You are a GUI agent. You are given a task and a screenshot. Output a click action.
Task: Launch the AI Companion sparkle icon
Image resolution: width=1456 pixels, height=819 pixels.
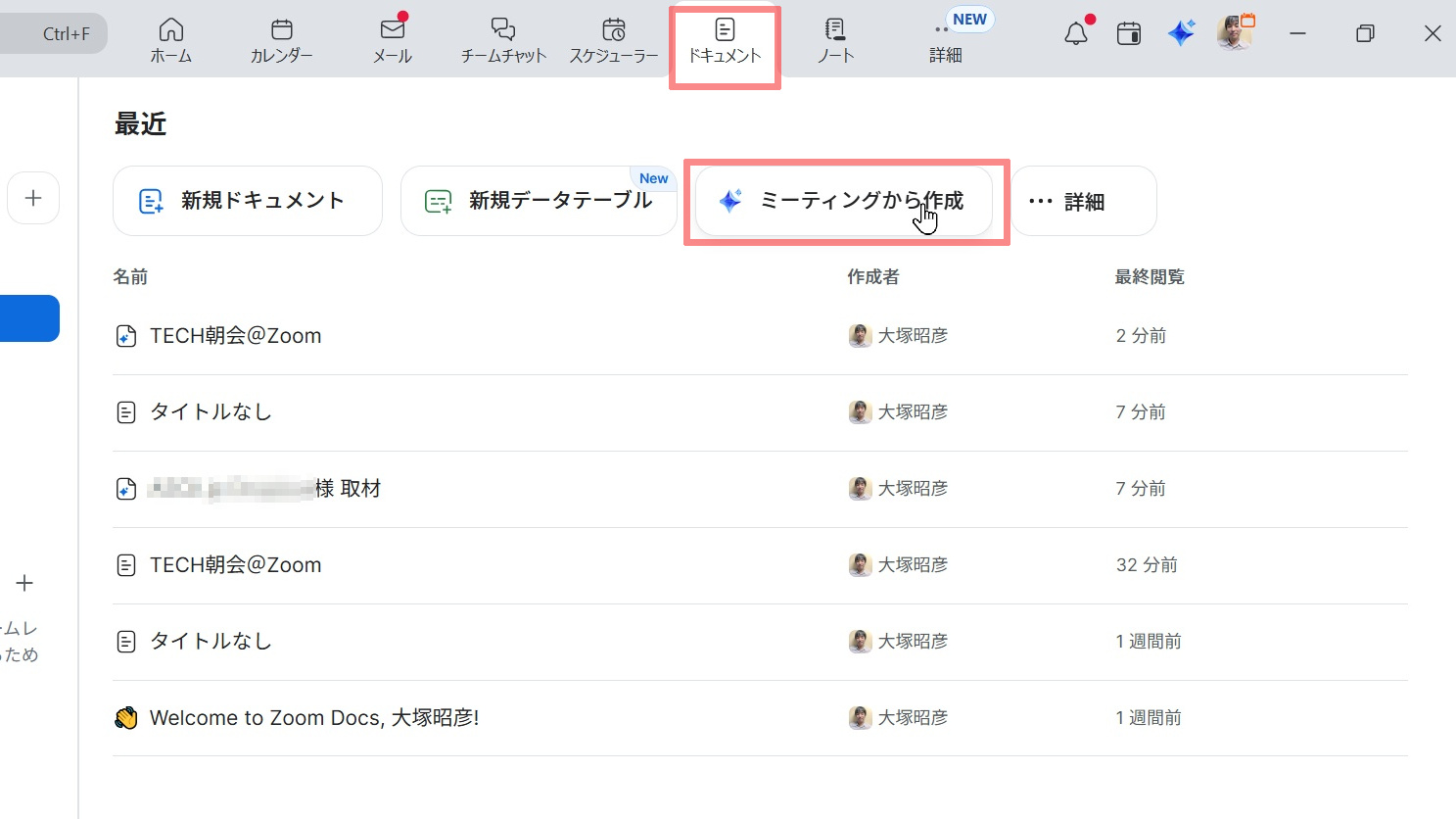pyautogui.click(x=1182, y=33)
